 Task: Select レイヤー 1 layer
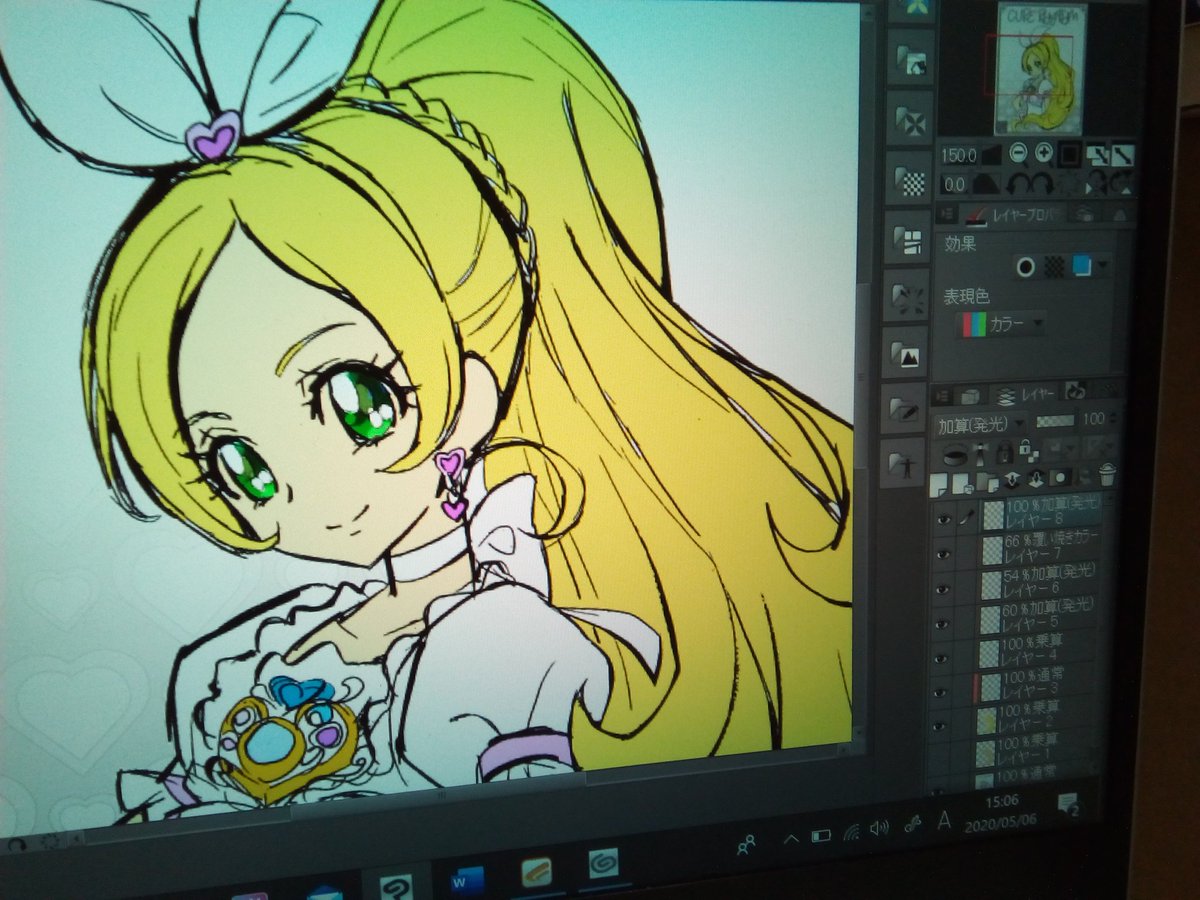[1035, 750]
